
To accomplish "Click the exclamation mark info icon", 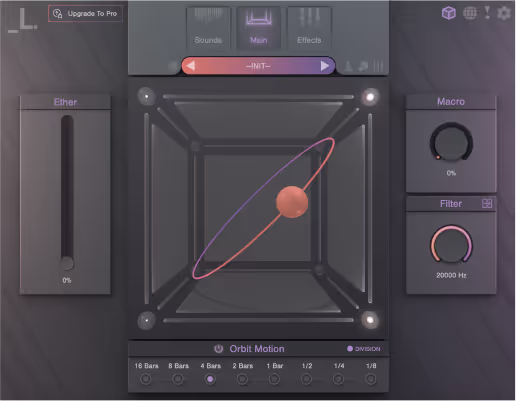I will tap(487, 12).
